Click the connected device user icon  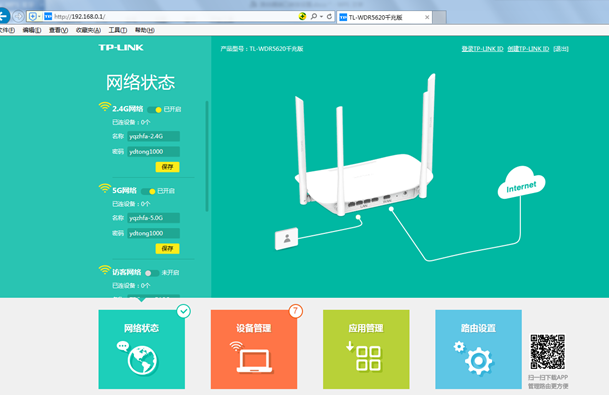pyautogui.click(x=287, y=238)
